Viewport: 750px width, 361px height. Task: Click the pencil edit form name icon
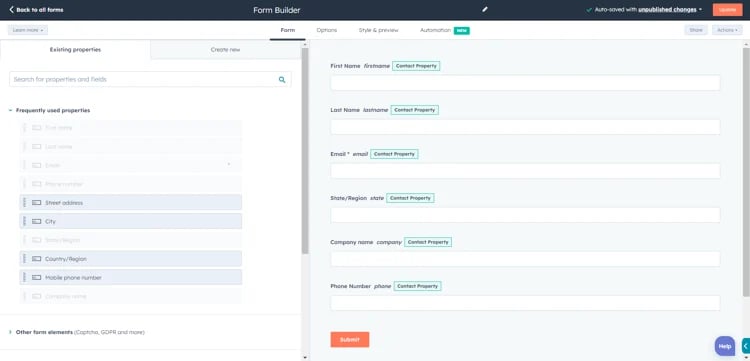point(485,9)
